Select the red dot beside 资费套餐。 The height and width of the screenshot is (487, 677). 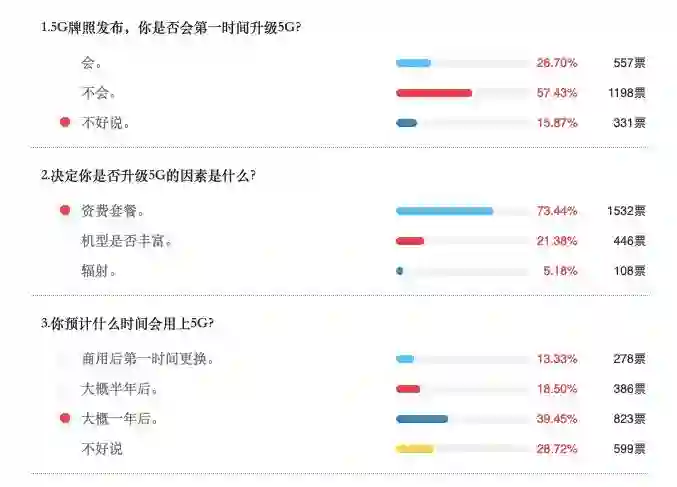(x=65, y=211)
